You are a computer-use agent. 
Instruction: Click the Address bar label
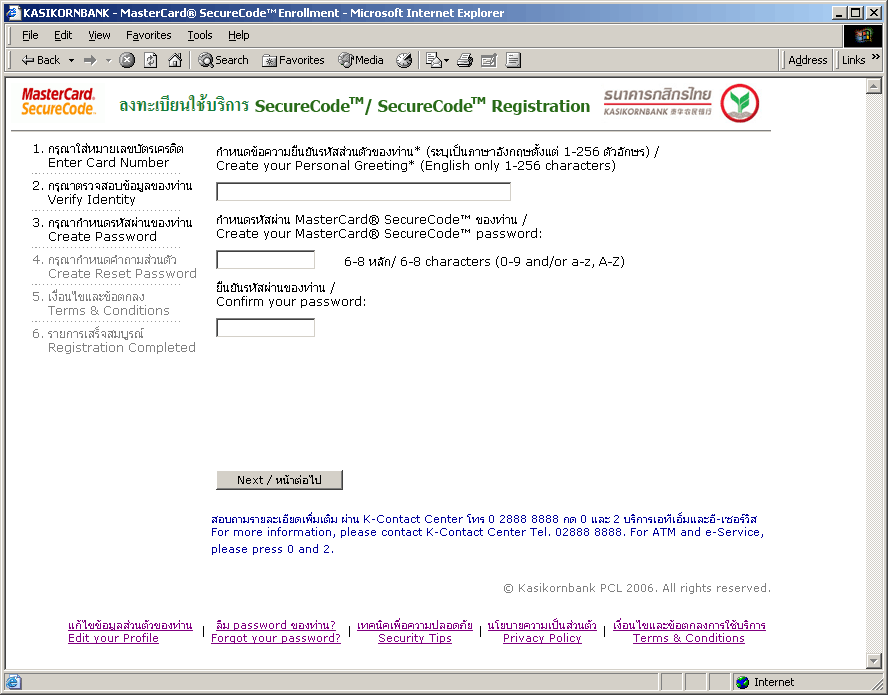click(x=808, y=60)
